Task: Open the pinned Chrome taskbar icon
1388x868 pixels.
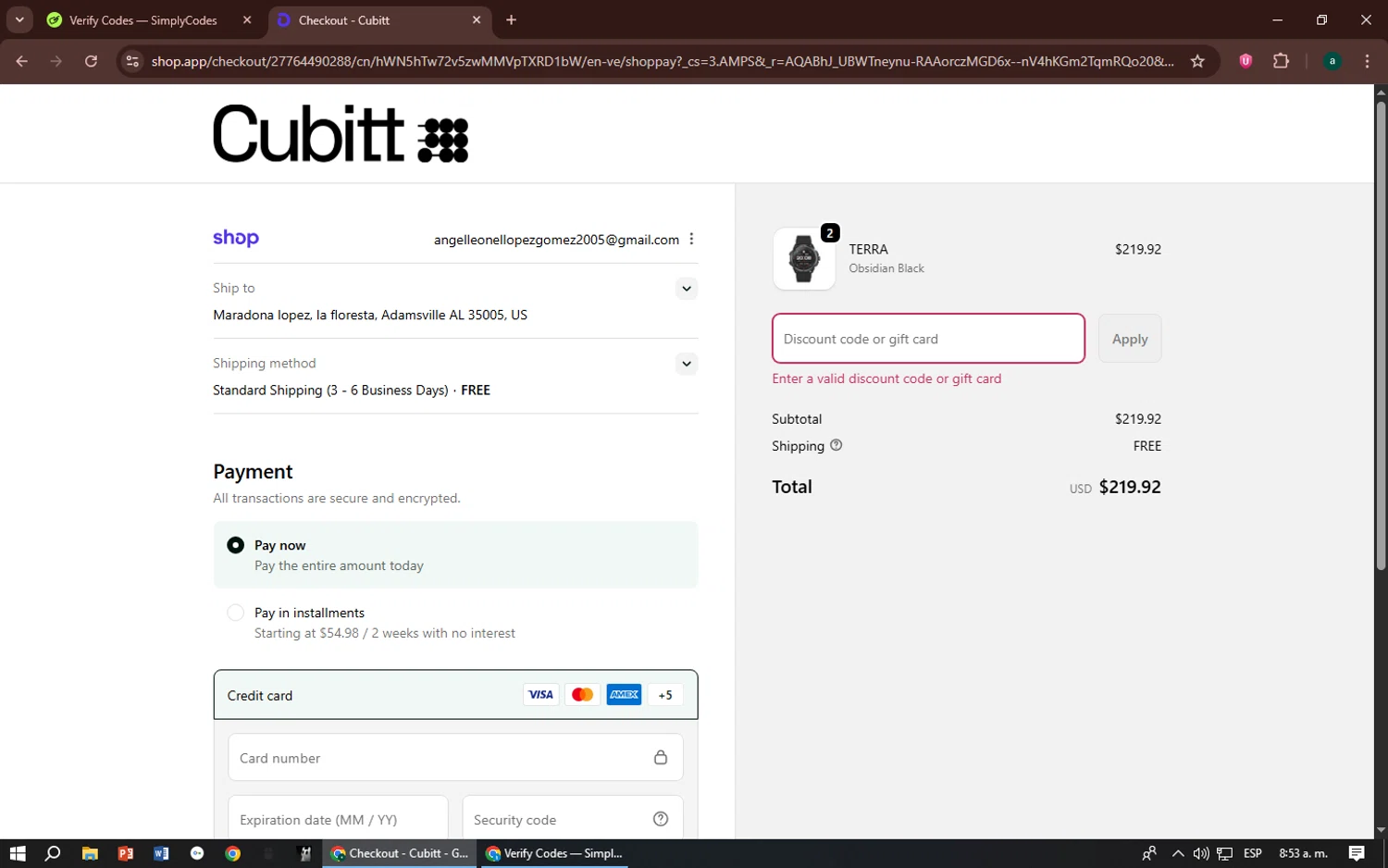Action: pyautogui.click(x=233, y=853)
